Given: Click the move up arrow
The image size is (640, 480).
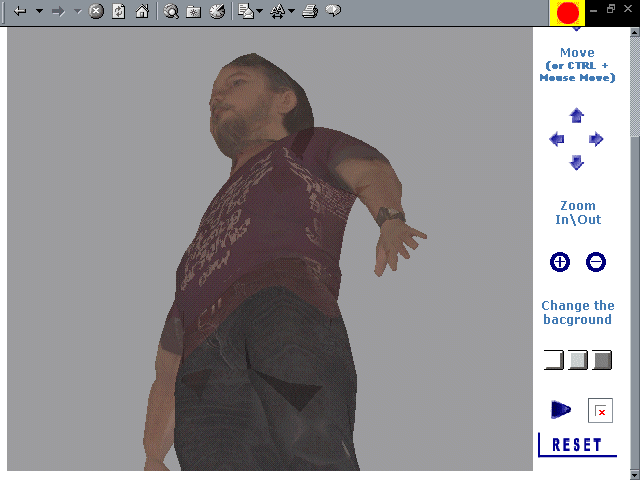Looking at the screenshot, I should (x=576, y=116).
